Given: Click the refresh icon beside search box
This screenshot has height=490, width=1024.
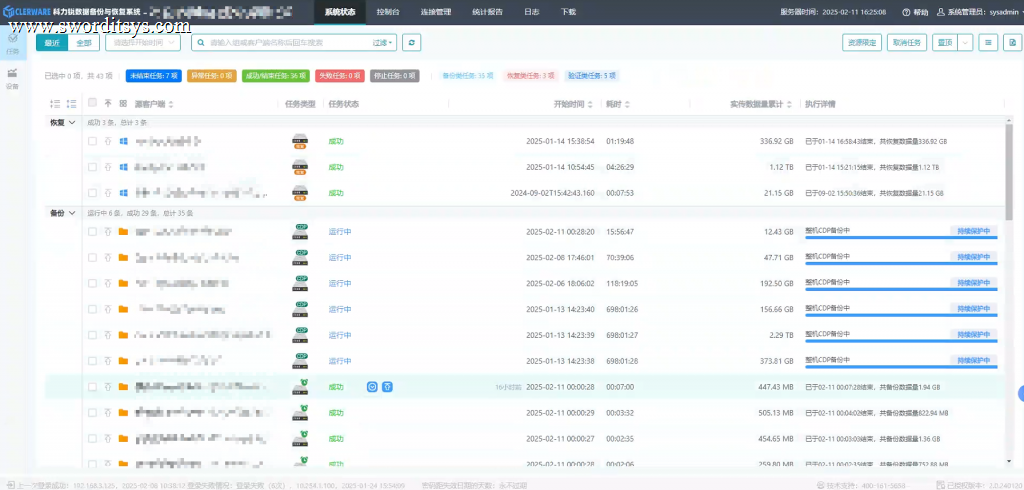Looking at the screenshot, I should [x=411, y=42].
